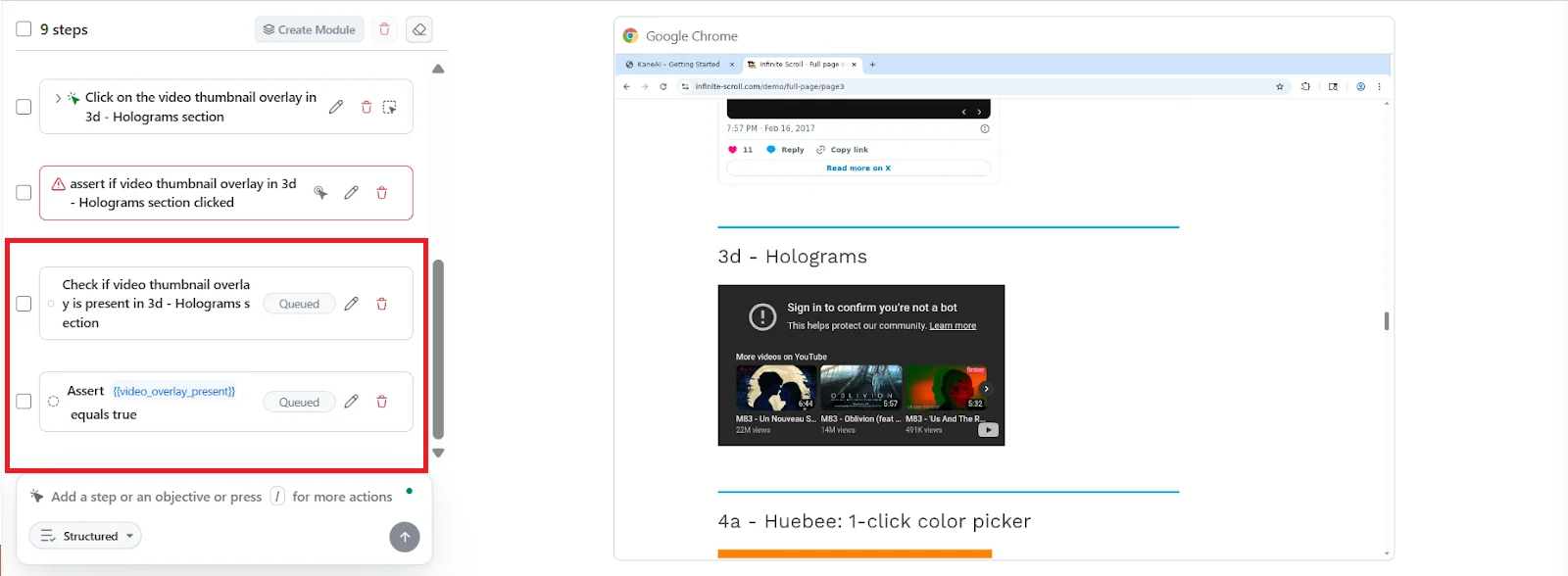Edit the 'Click on the video thumbnail' step
Screen dimensions: 1568x576
pyautogui.click(x=336, y=107)
